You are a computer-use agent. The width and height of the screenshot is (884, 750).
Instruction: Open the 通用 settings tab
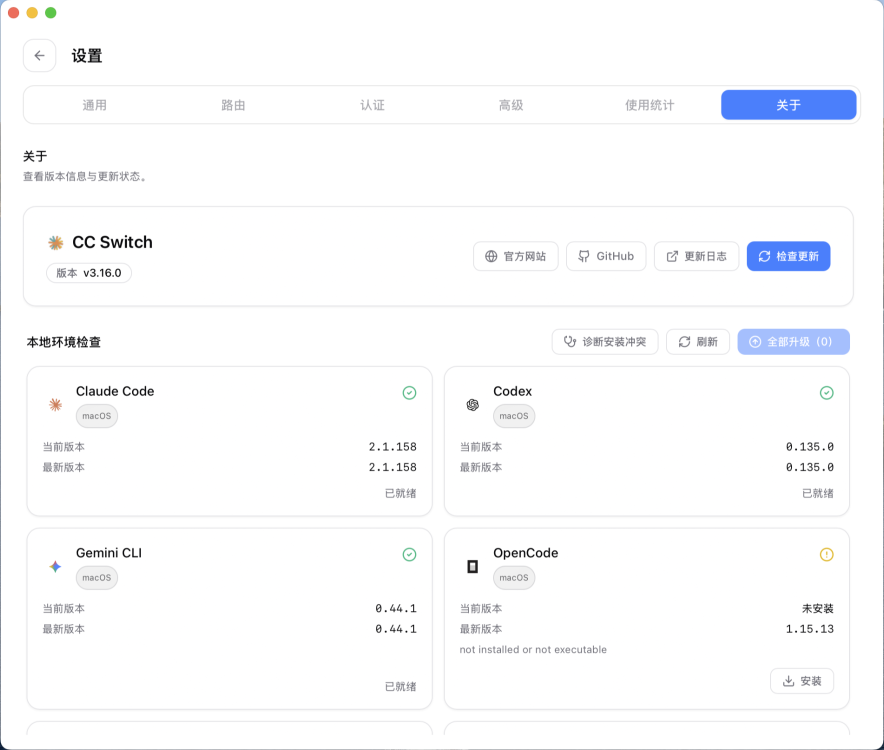[94, 105]
